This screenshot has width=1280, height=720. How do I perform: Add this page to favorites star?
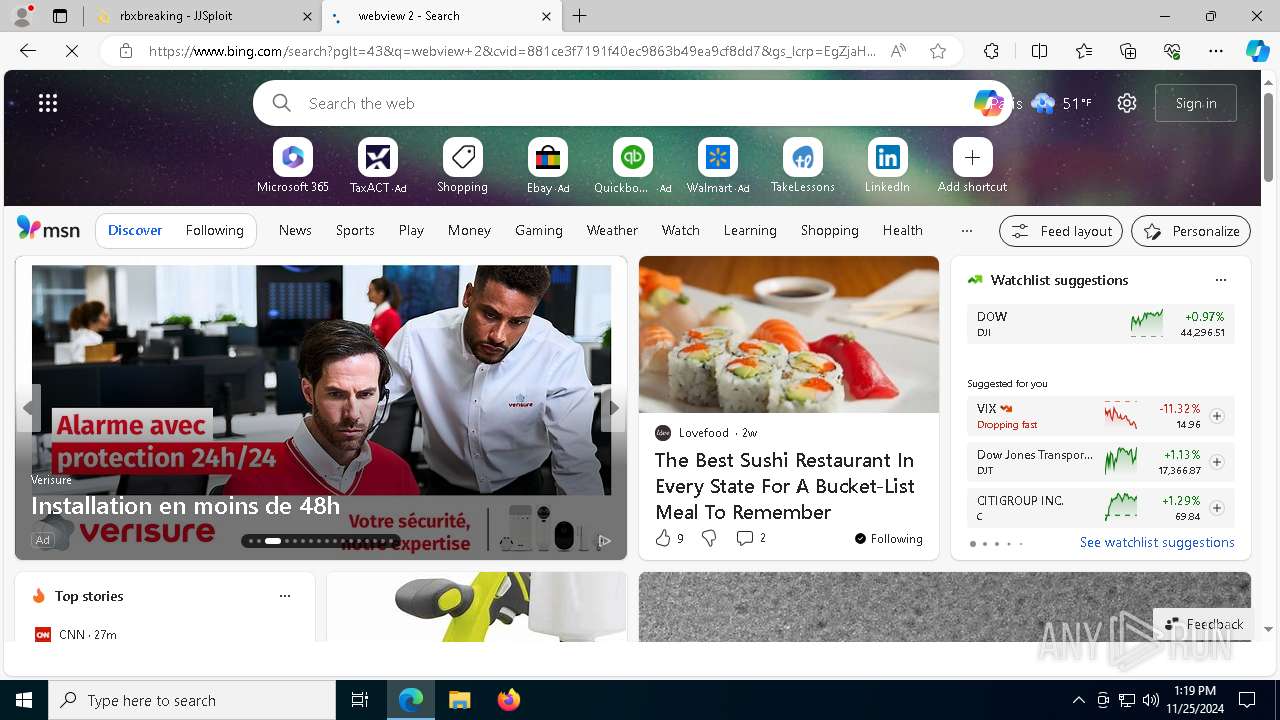click(x=938, y=51)
